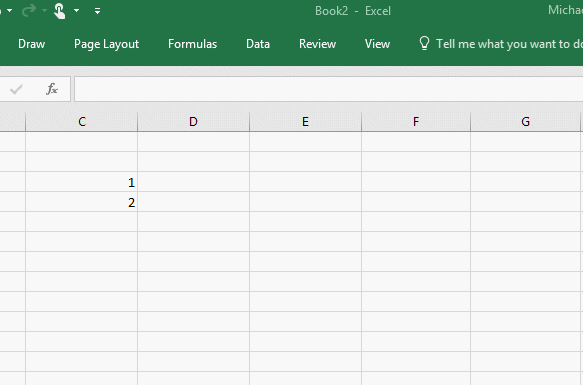Click the Enter checkmark in formula bar
Viewport: 583px width, 385px height.
[16, 89]
